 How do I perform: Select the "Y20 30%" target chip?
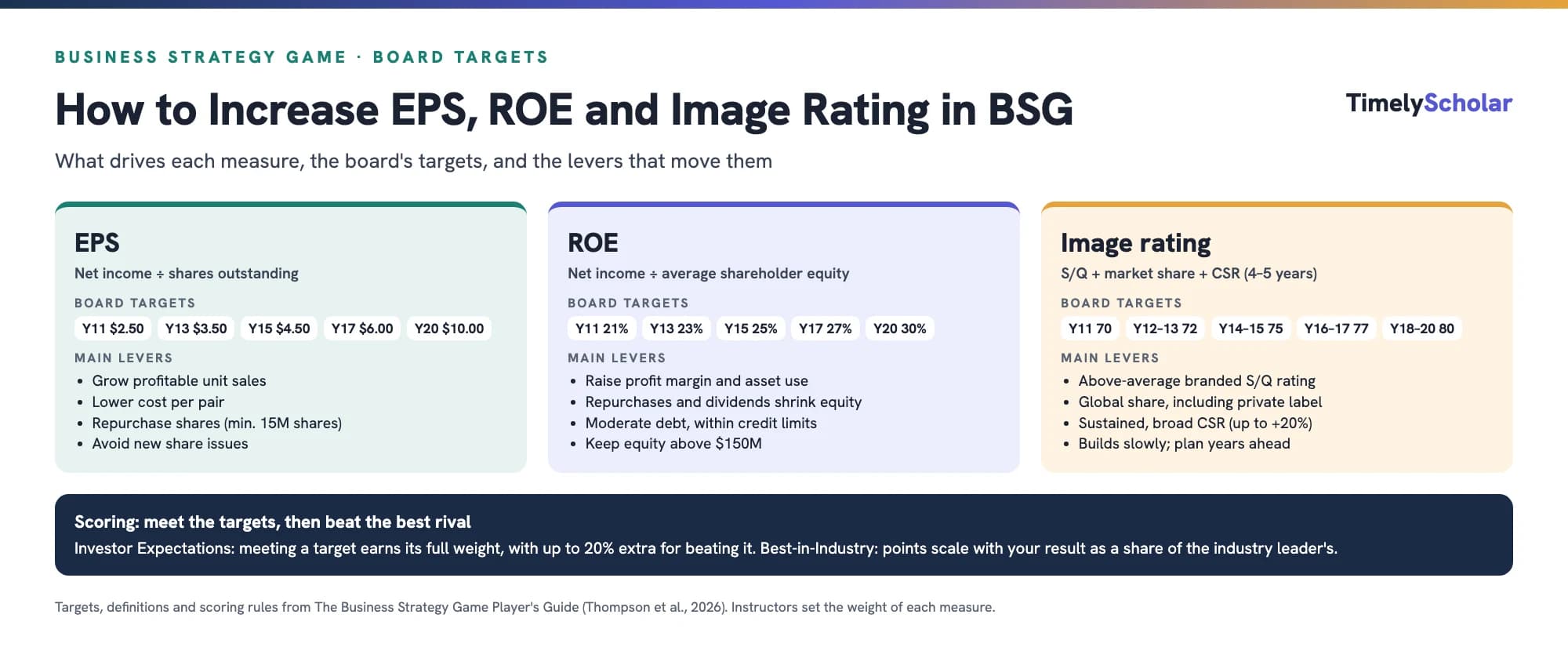tap(900, 329)
